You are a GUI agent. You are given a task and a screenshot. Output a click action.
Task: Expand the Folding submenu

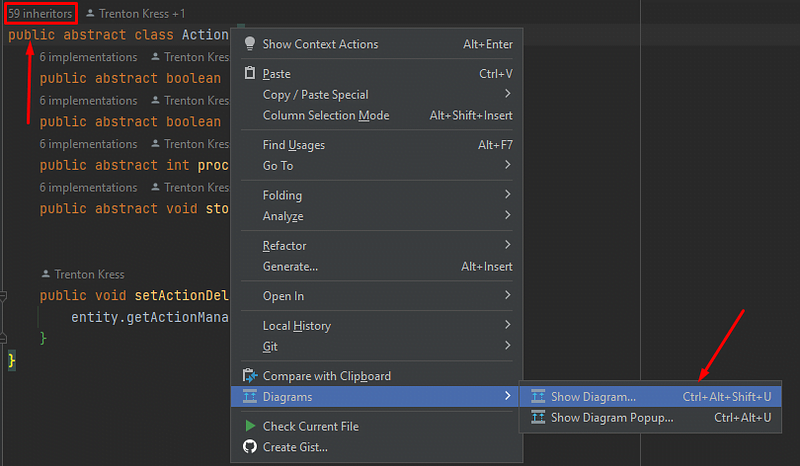coord(377,195)
